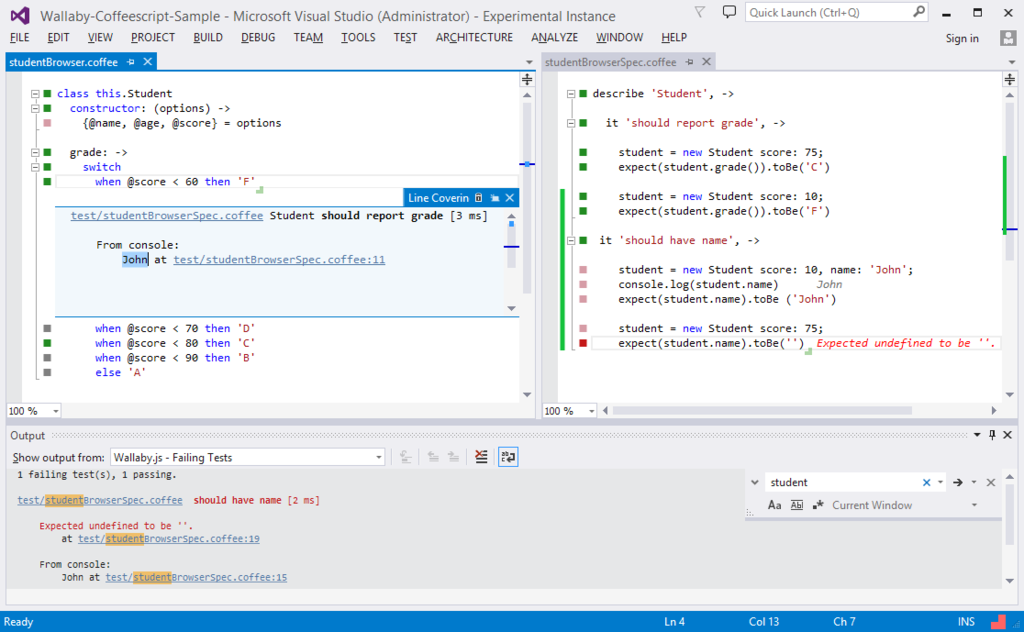The width and height of the screenshot is (1024, 632).
Task: Pin the Line Coverin popup
Action: click(x=494, y=198)
